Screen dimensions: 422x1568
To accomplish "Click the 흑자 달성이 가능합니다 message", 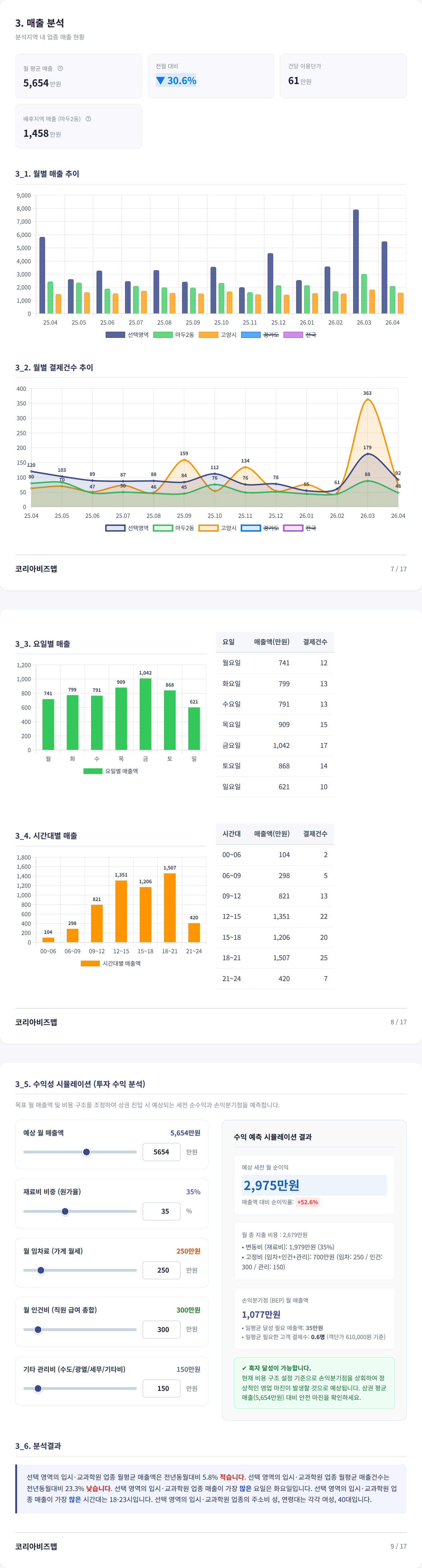I will 276,1368.
